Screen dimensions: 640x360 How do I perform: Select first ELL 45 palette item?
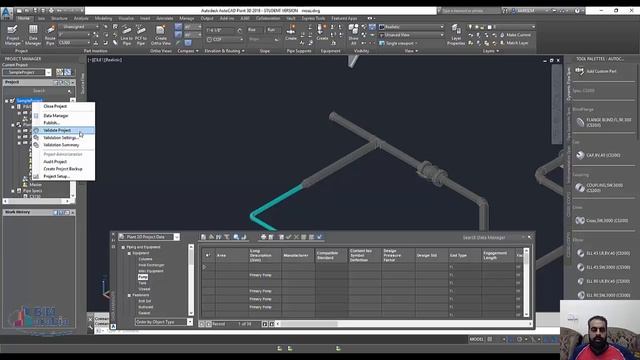pos(603,253)
